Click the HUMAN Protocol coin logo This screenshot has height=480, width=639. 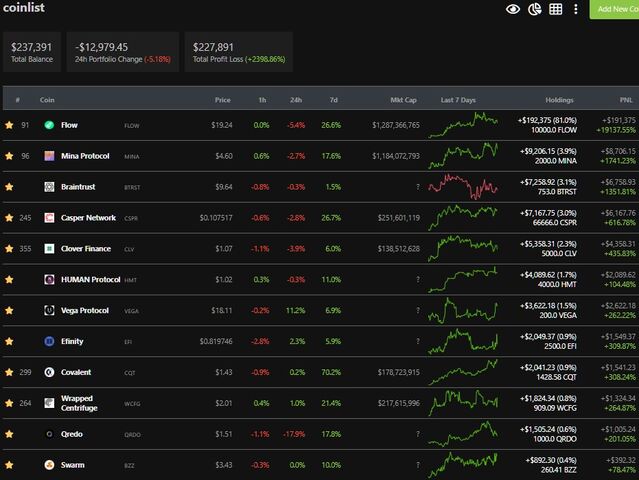[49, 280]
